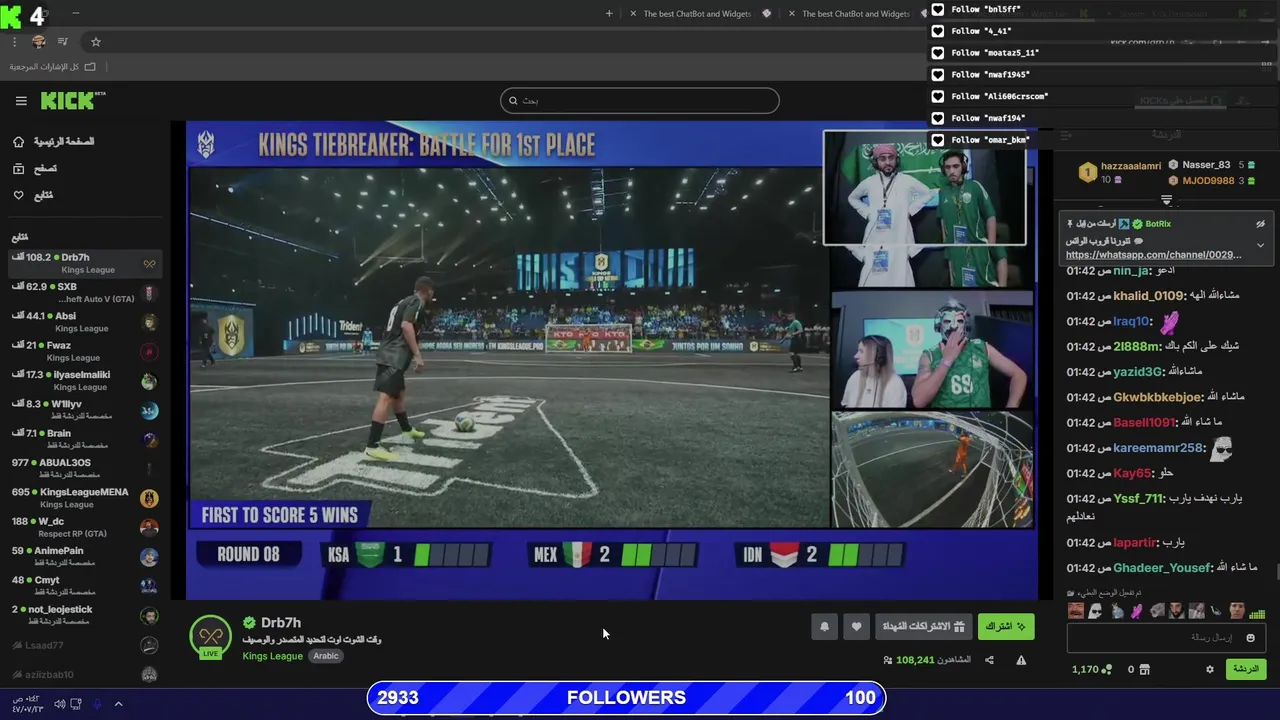The image size is (1280, 720).
Task: Open the chat shop icon
Action: pyautogui.click(x=1145, y=669)
